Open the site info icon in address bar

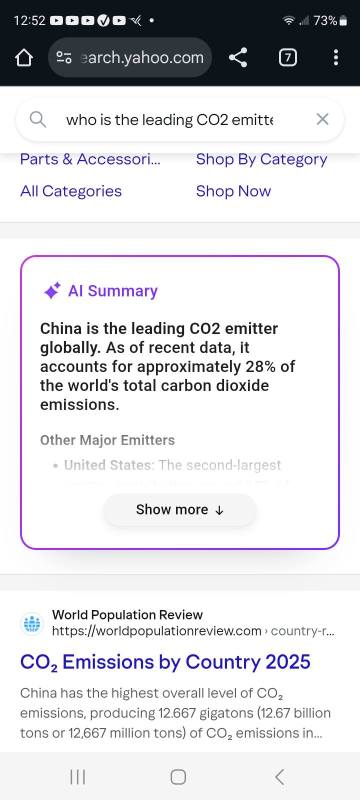point(64,58)
